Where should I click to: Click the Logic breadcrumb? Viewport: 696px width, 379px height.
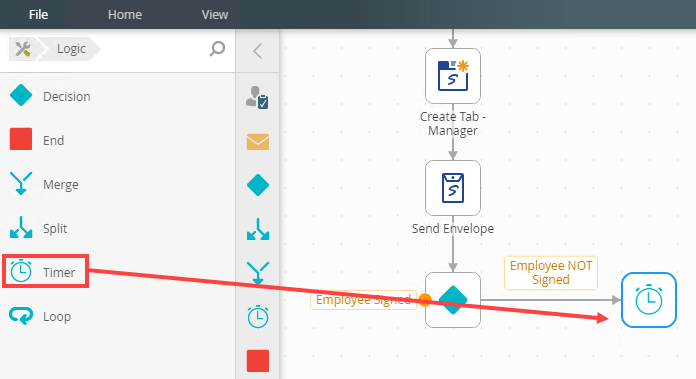pyautogui.click(x=71, y=49)
